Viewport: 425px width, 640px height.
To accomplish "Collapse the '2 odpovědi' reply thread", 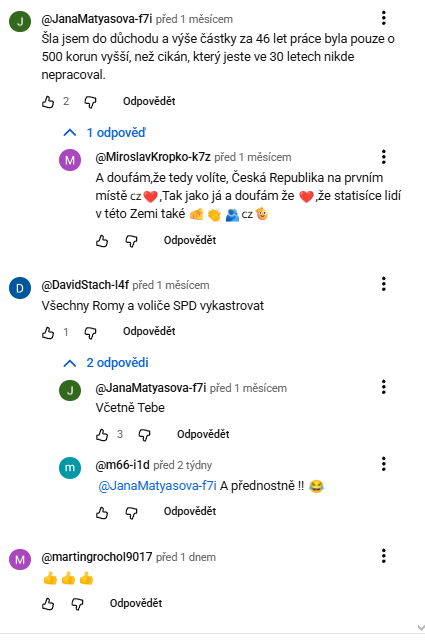I will pyautogui.click(x=106, y=362).
